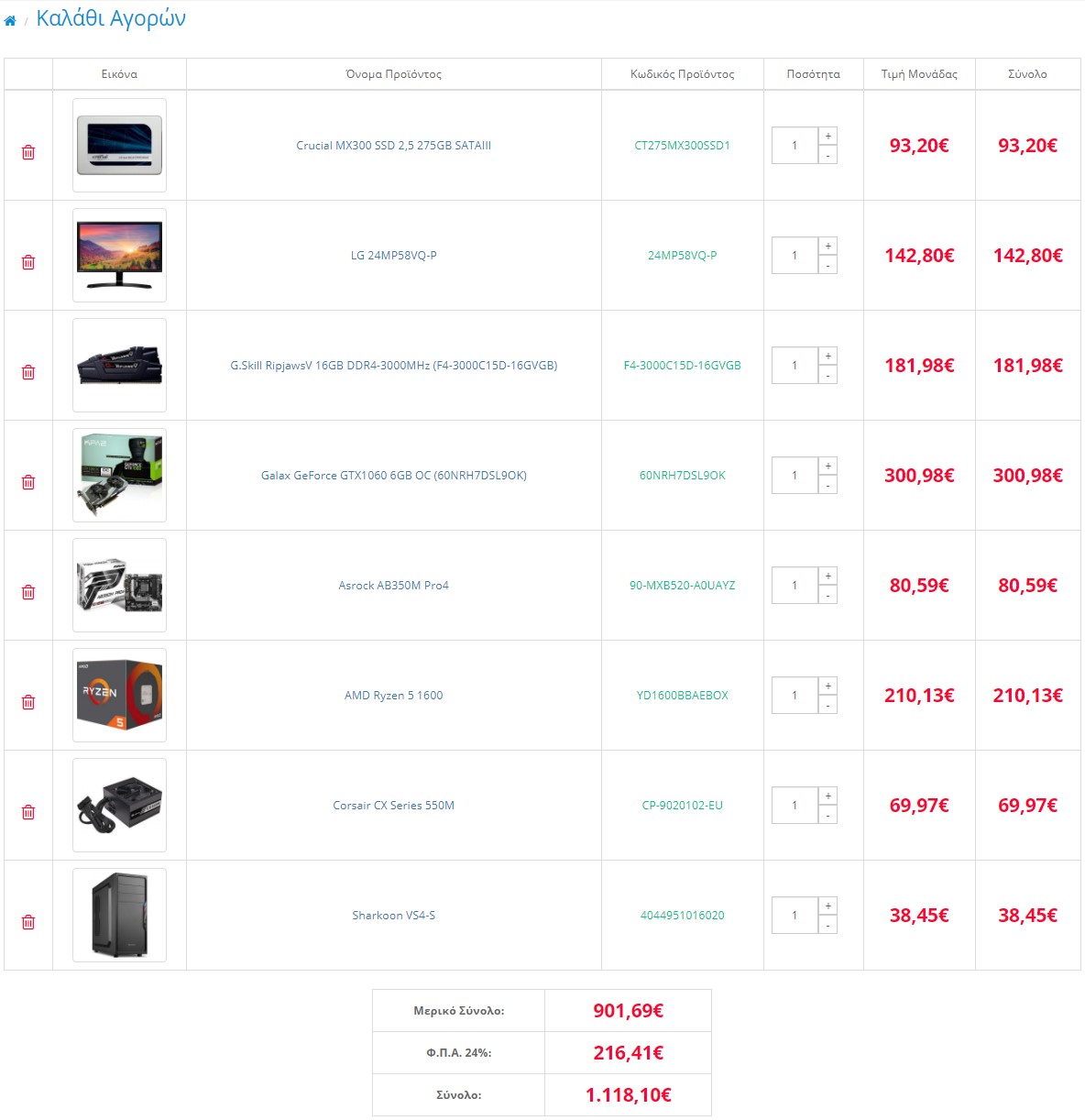Open Asrock AB350M Pro4 product link

coord(394,586)
